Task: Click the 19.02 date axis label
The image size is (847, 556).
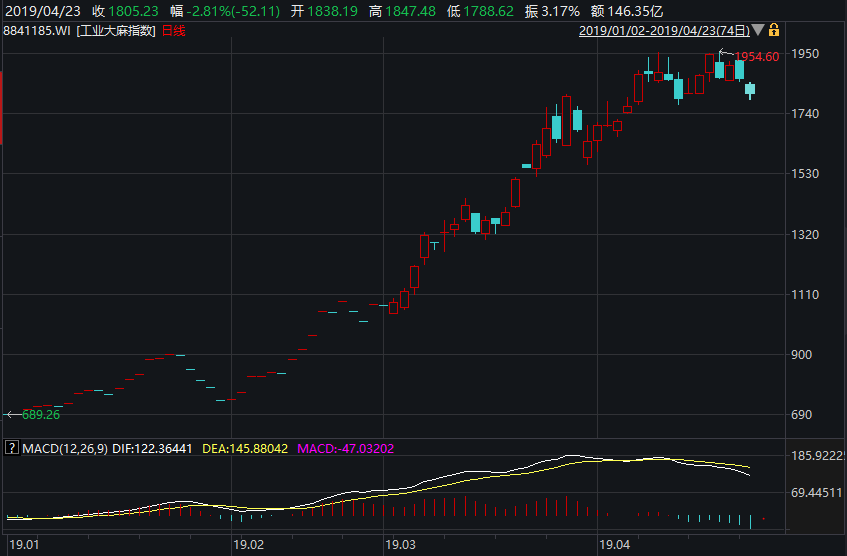Action: click(248, 545)
